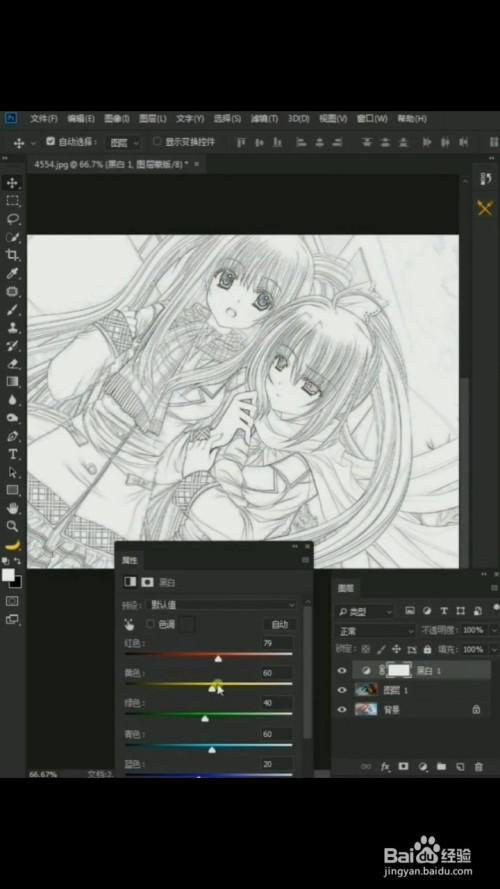Select the Clone Stamp tool
This screenshot has height=889, width=500.
(x=12, y=328)
